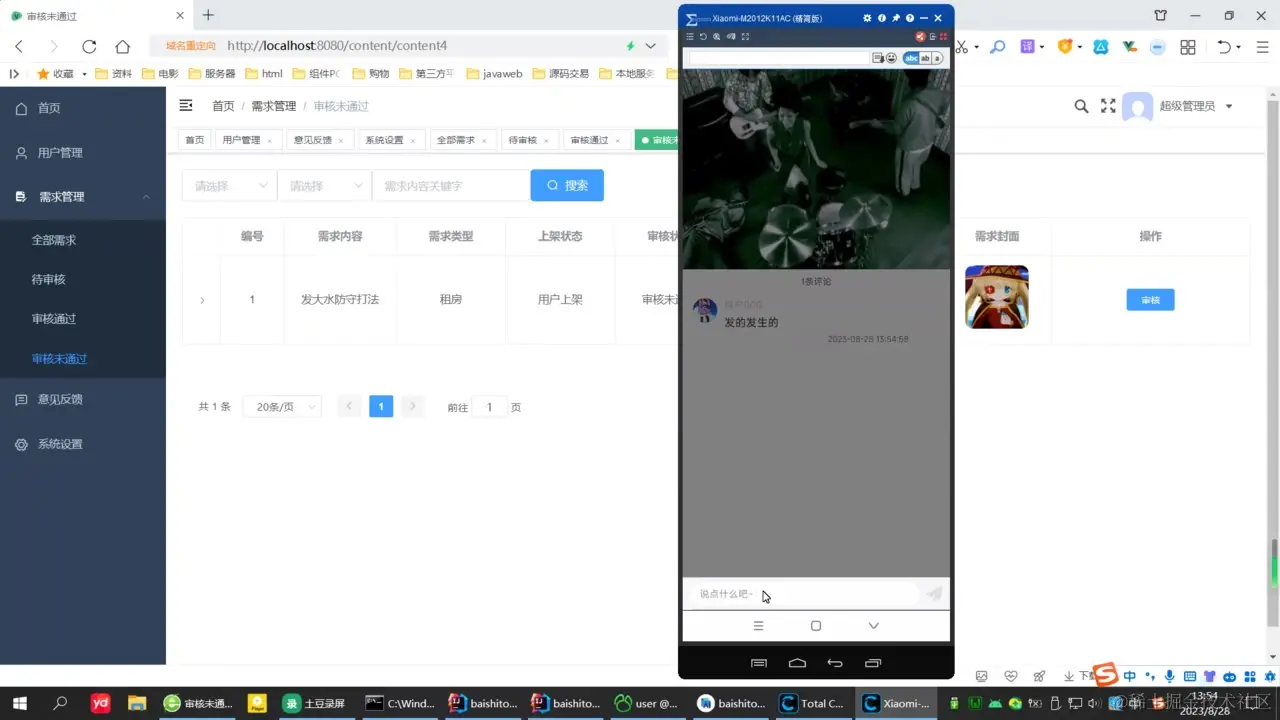Open the browser translate extension icon
This screenshot has width=1280, height=720.
click(x=1027, y=46)
